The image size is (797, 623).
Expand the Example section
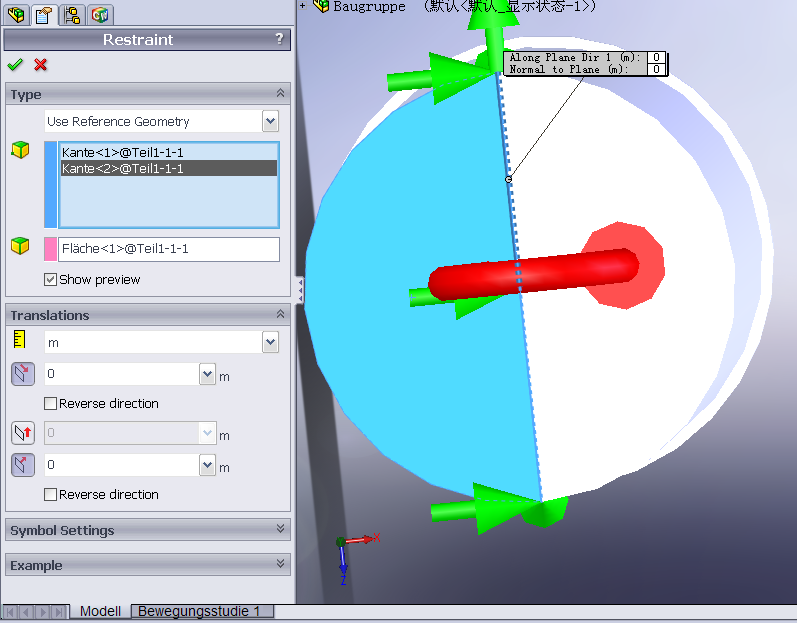[x=280, y=564]
